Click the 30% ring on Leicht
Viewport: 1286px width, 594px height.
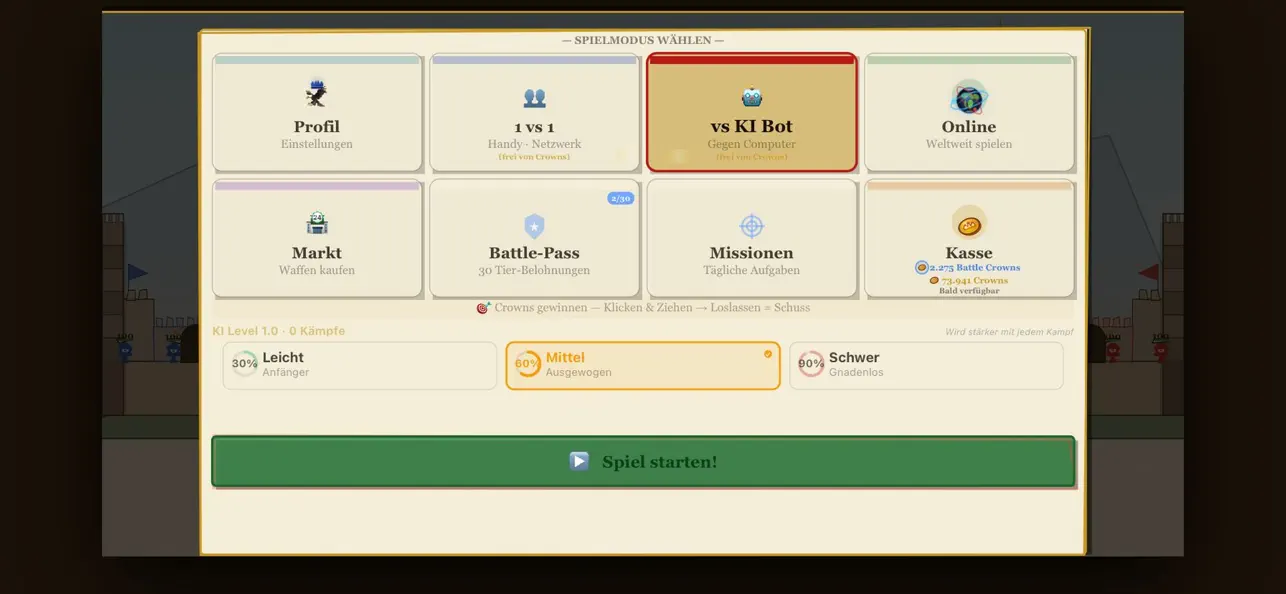click(245, 364)
